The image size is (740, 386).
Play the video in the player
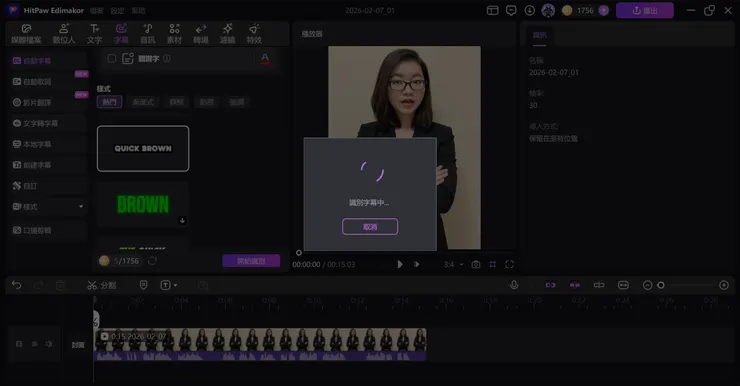point(400,264)
